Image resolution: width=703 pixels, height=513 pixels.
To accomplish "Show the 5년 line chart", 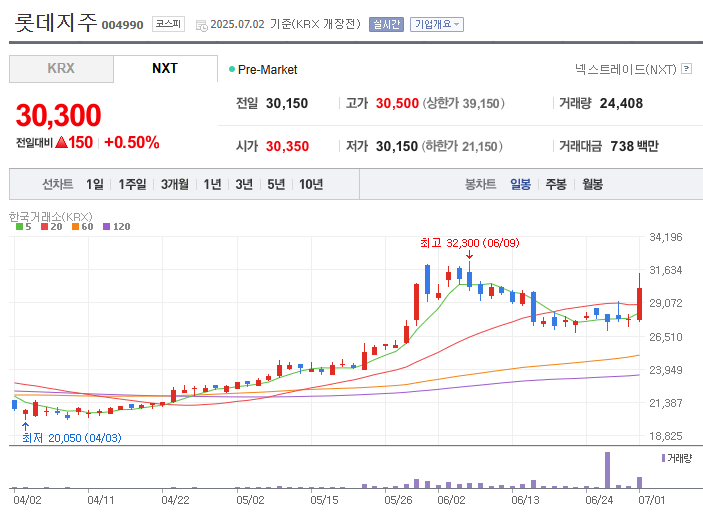I will coord(276,184).
